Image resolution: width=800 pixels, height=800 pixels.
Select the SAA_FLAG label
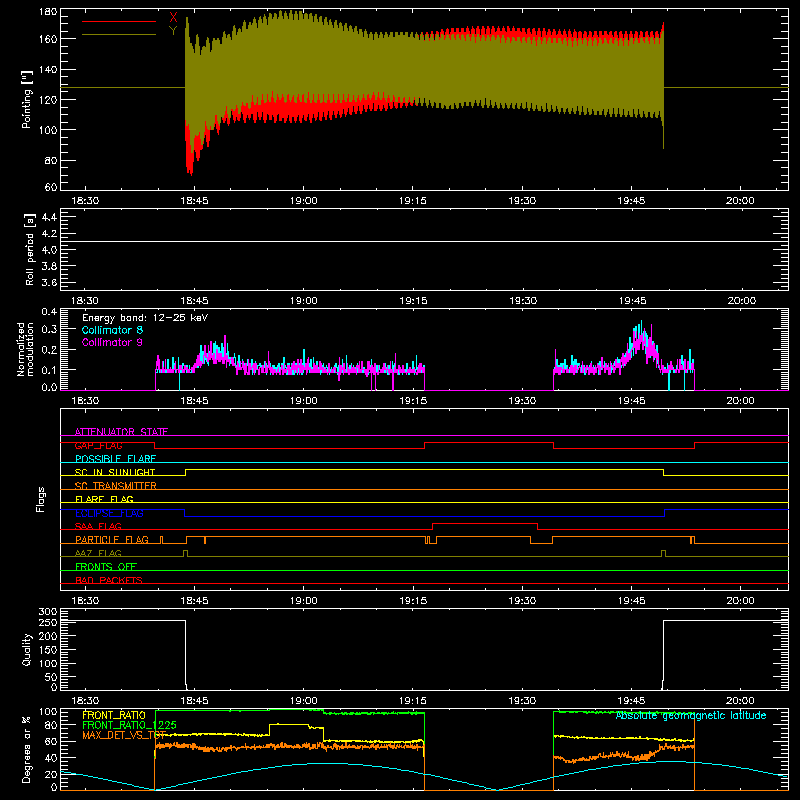98,526
